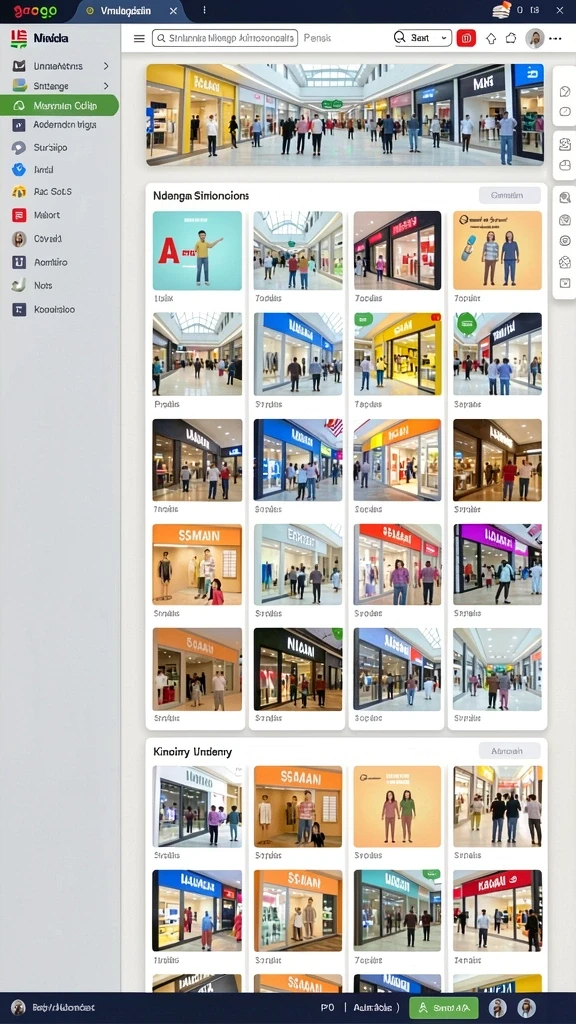Viewport: 576px width, 1024px height.
Task: Switch to the Vmulagdsiin browser tab
Action: point(131,11)
